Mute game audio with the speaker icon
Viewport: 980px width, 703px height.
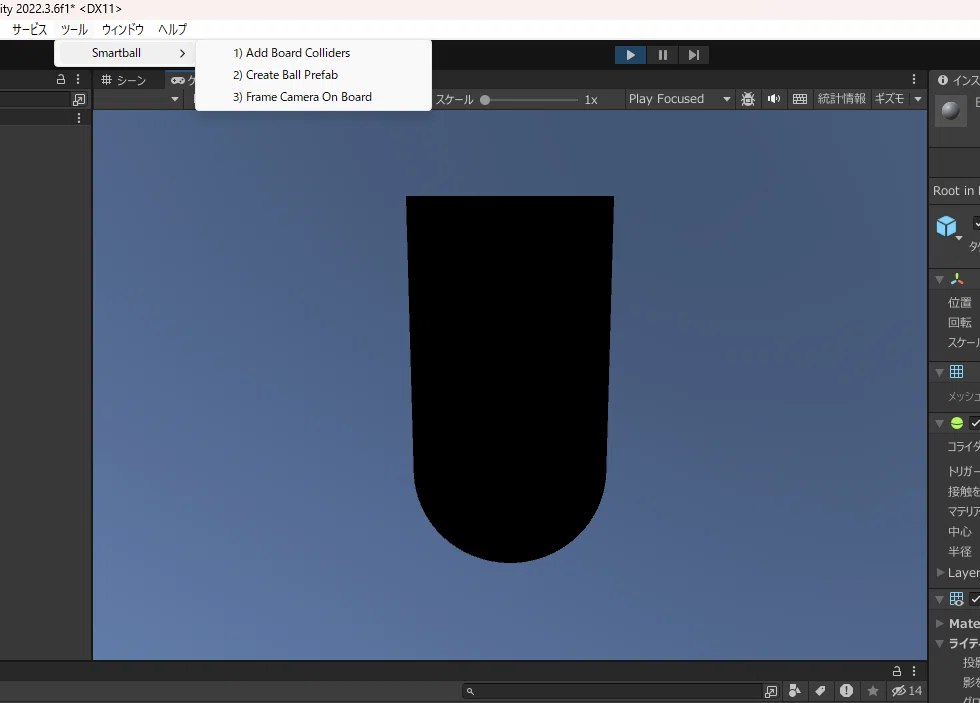click(x=774, y=99)
